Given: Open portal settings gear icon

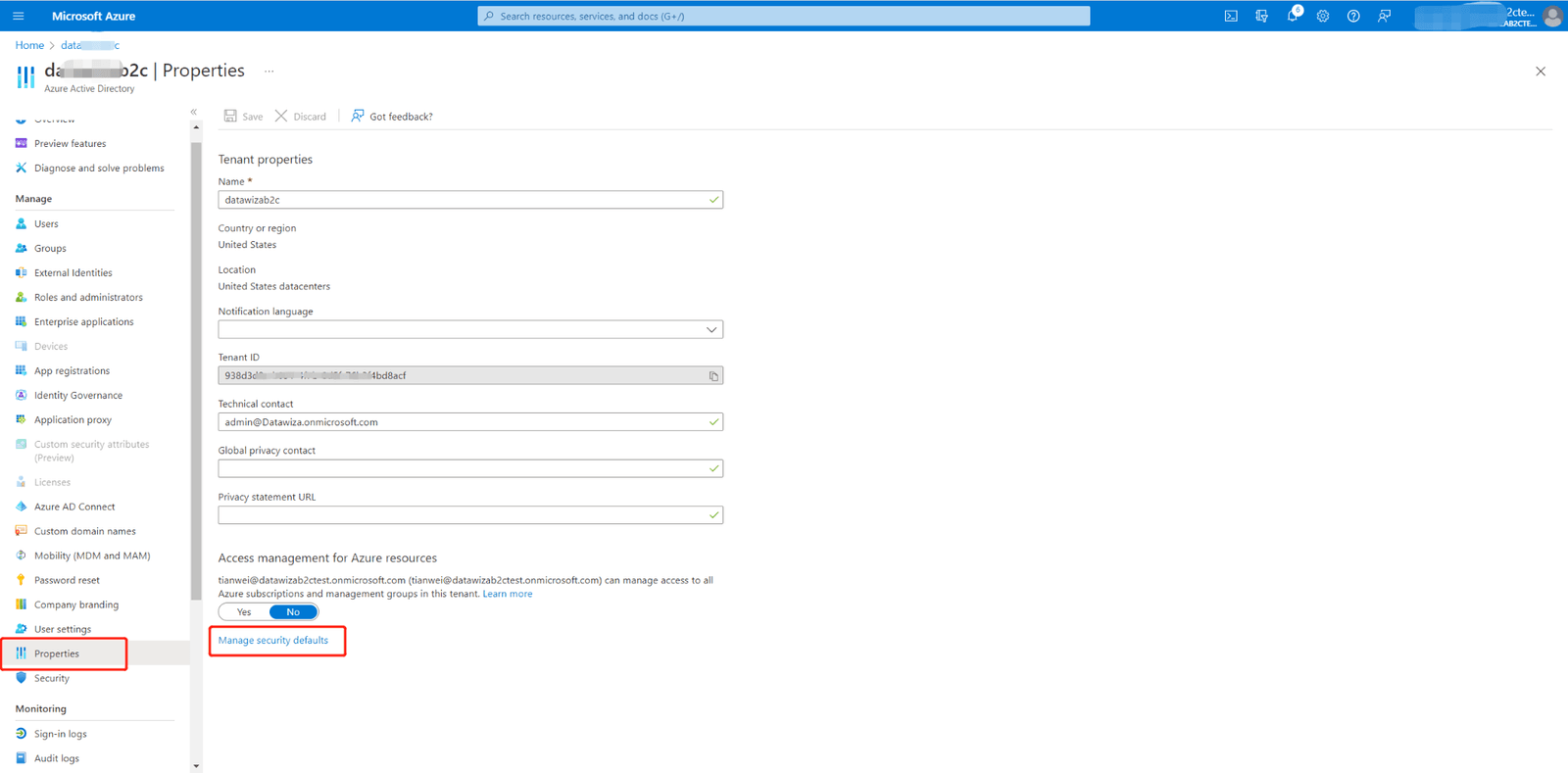Looking at the screenshot, I should pos(1323,16).
